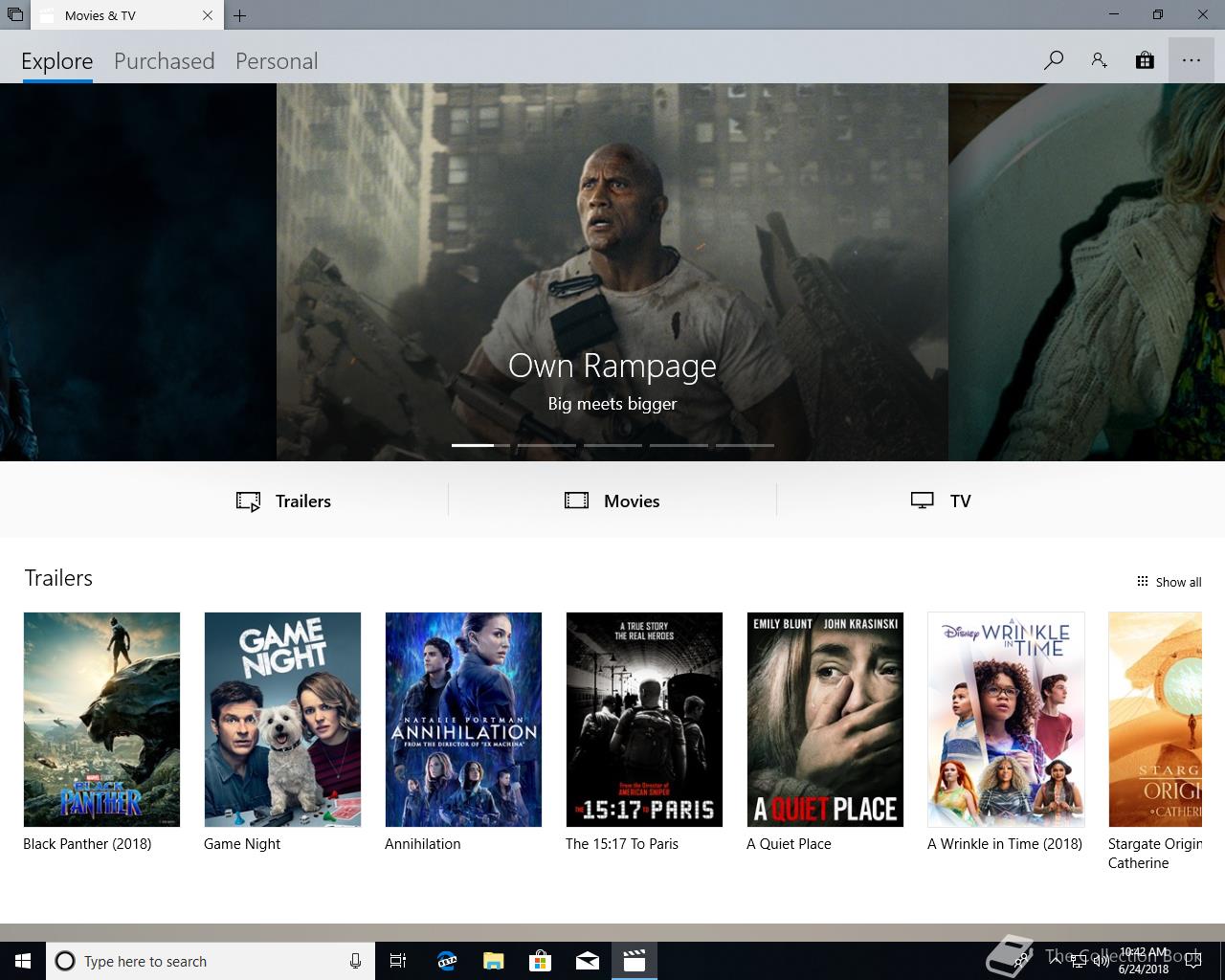Viewport: 1225px width, 980px height.
Task: Click the Game Night title text
Action: coord(242,844)
